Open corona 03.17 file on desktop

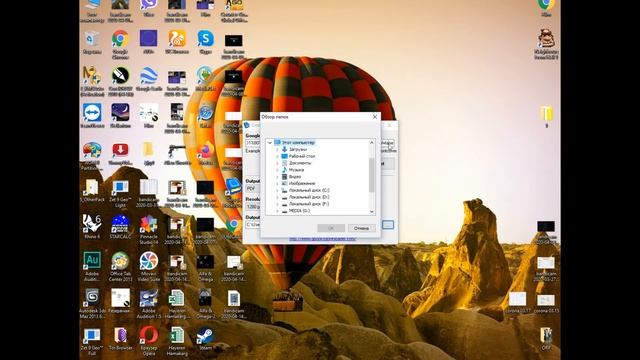tap(518, 302)
